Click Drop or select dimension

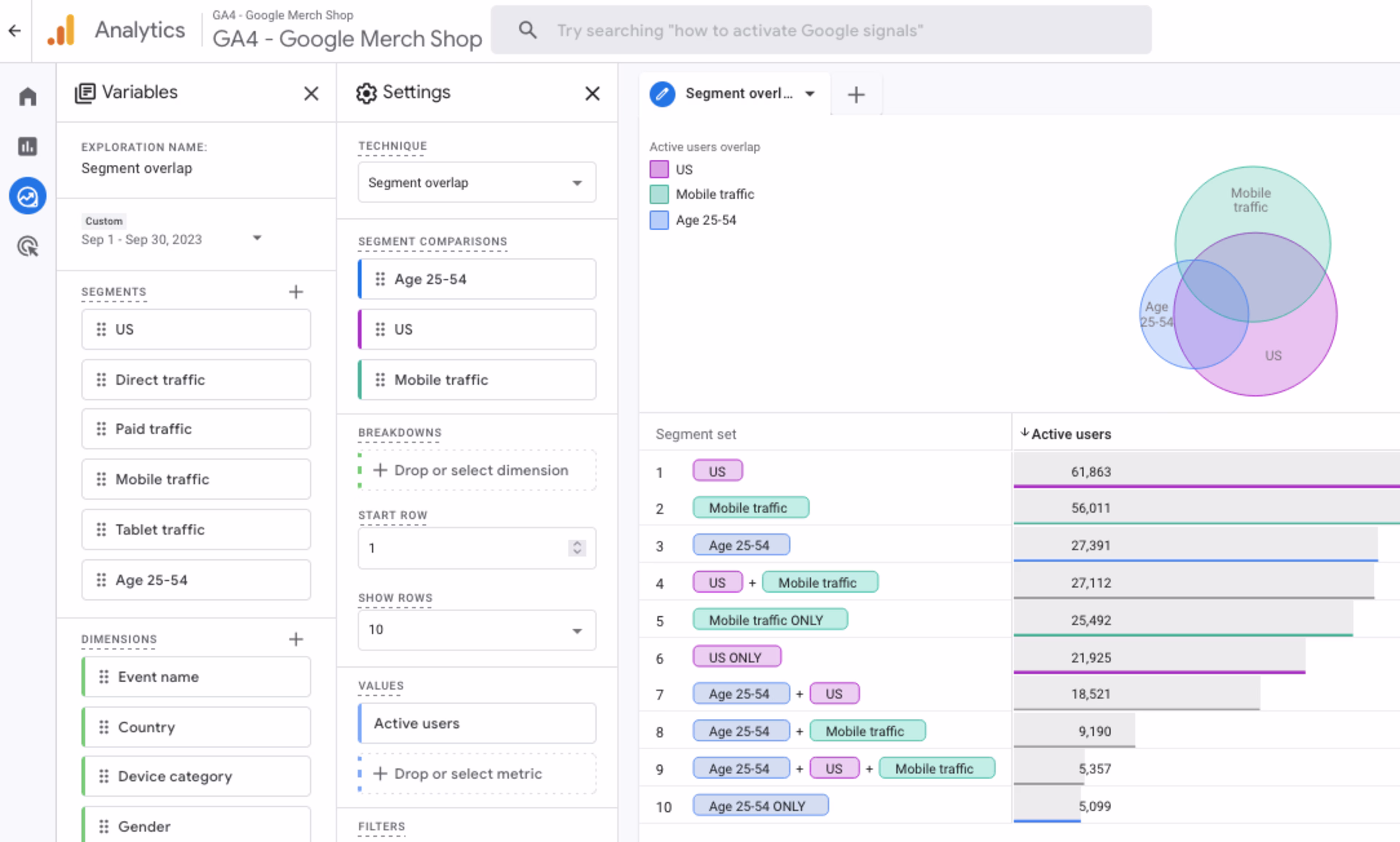coord(477,470)
